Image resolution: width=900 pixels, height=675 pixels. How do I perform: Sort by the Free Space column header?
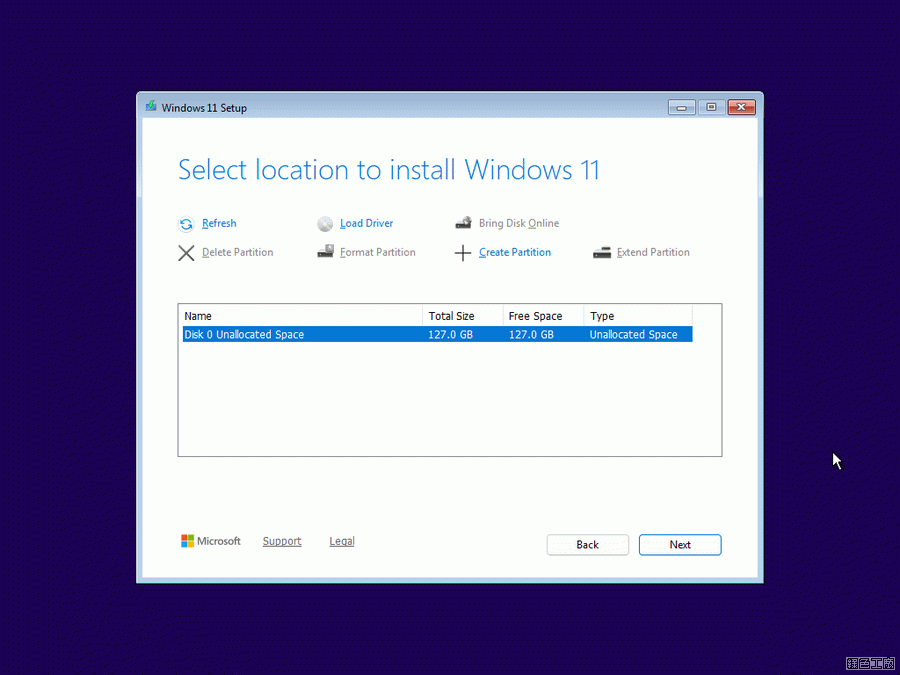542,316
